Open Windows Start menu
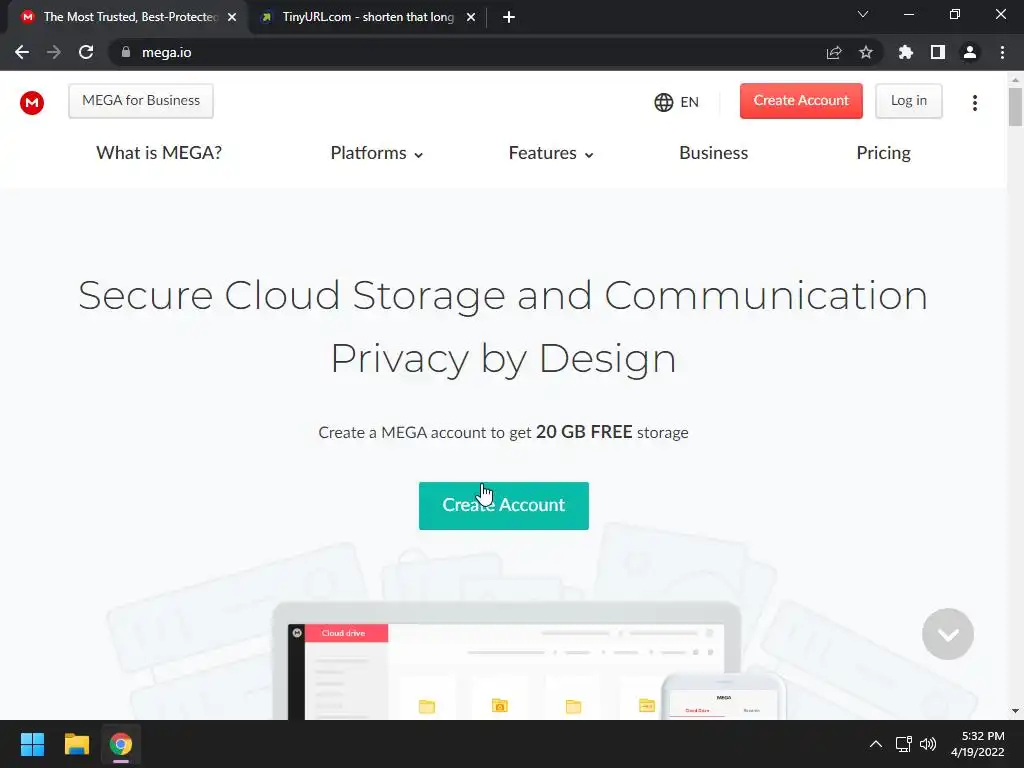This screenshot has height=768, width=1024. click(32, 744)
